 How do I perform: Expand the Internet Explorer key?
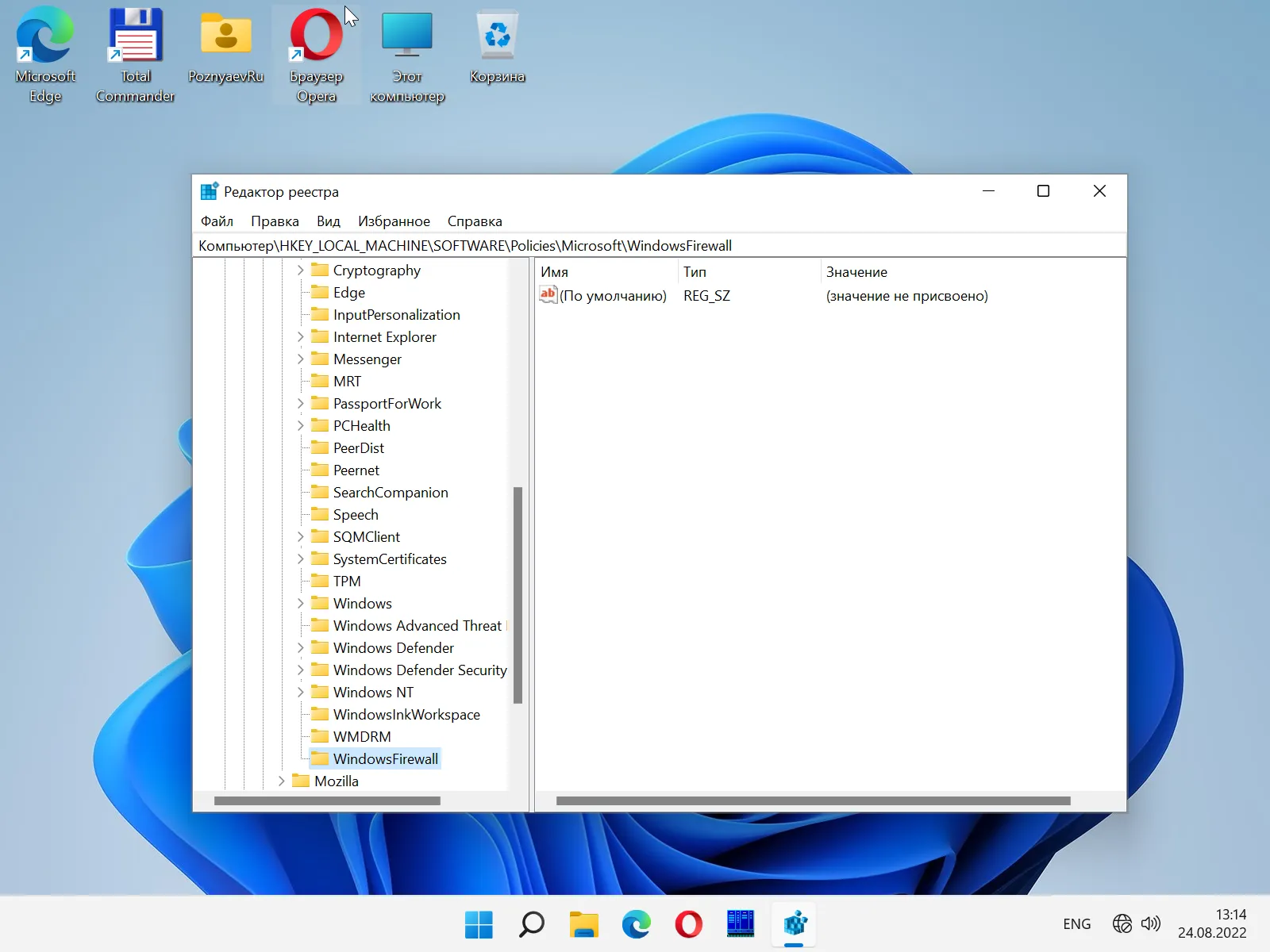300,337
